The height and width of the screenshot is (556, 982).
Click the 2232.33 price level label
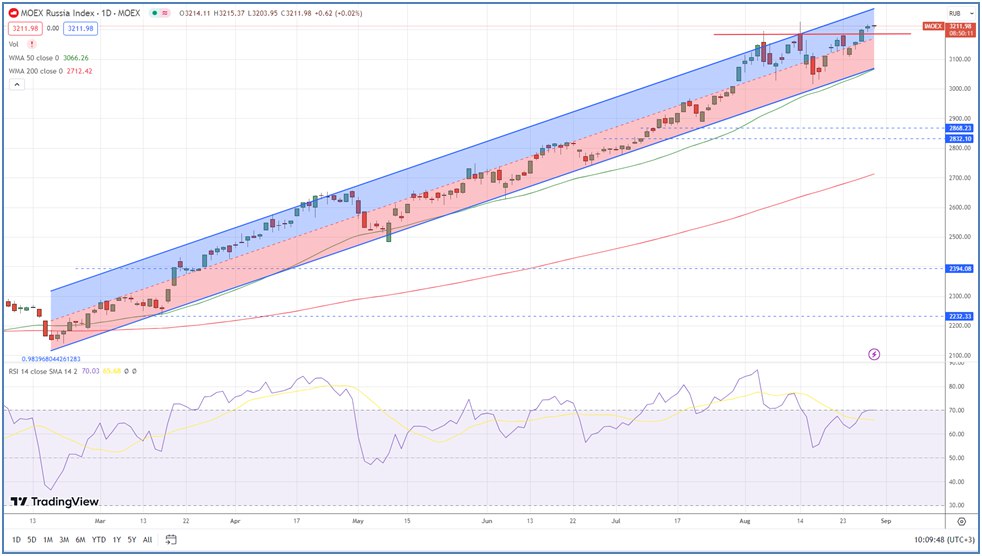click(x=960, y=317)
